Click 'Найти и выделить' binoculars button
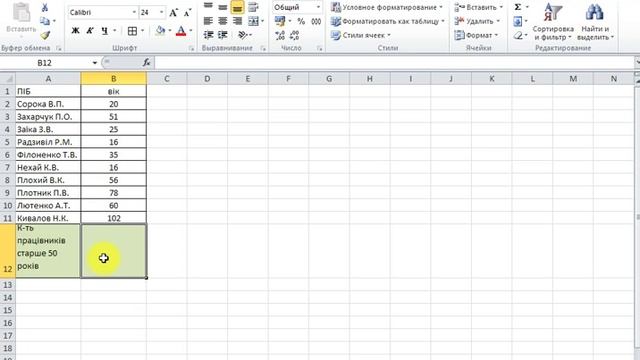 point(595,21)
